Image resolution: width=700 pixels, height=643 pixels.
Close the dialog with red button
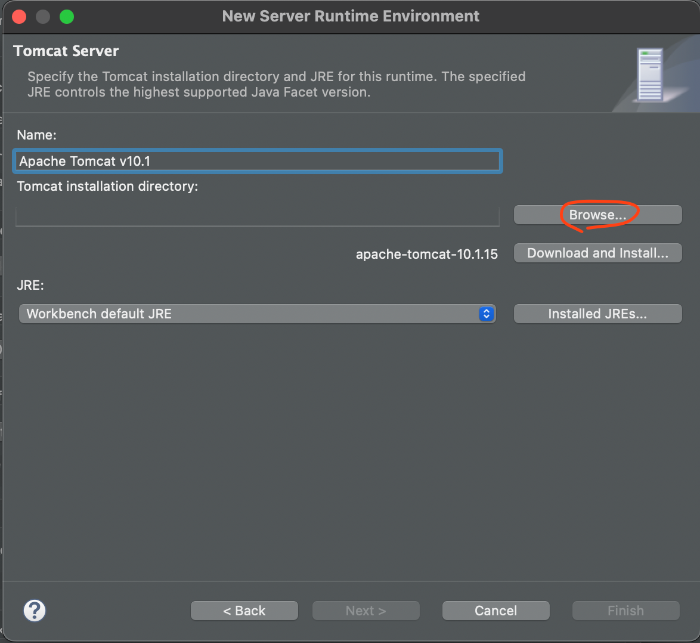(19, 17)
